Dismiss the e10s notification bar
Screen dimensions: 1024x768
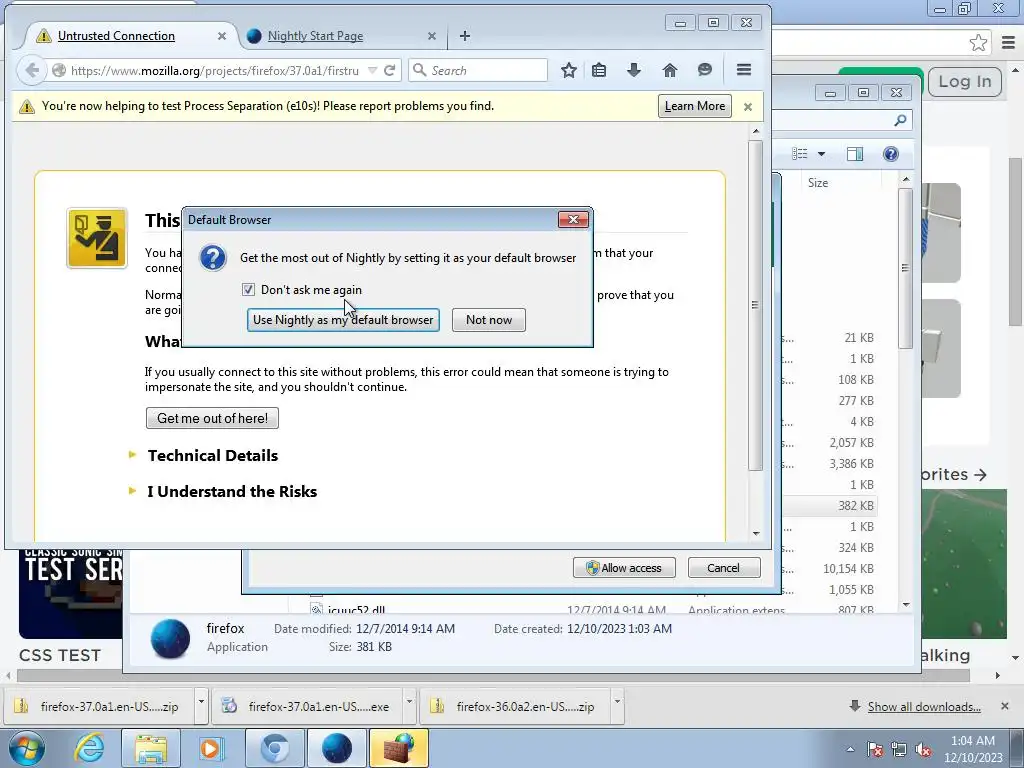(748, 106)
